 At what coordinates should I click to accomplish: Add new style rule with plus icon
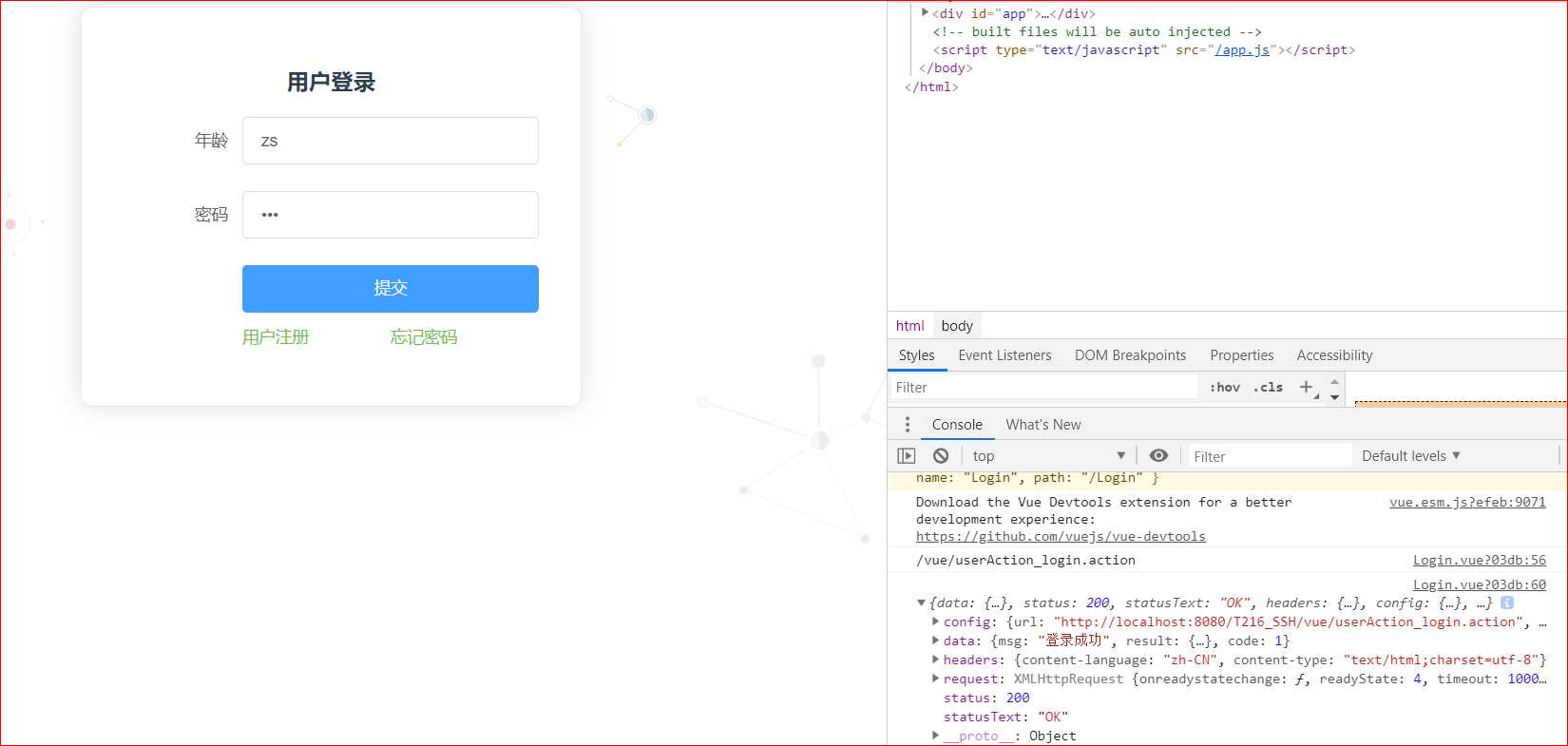coord(1306,387)
